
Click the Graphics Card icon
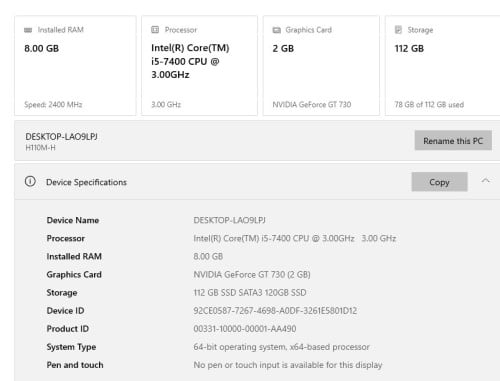coord(277,30)
